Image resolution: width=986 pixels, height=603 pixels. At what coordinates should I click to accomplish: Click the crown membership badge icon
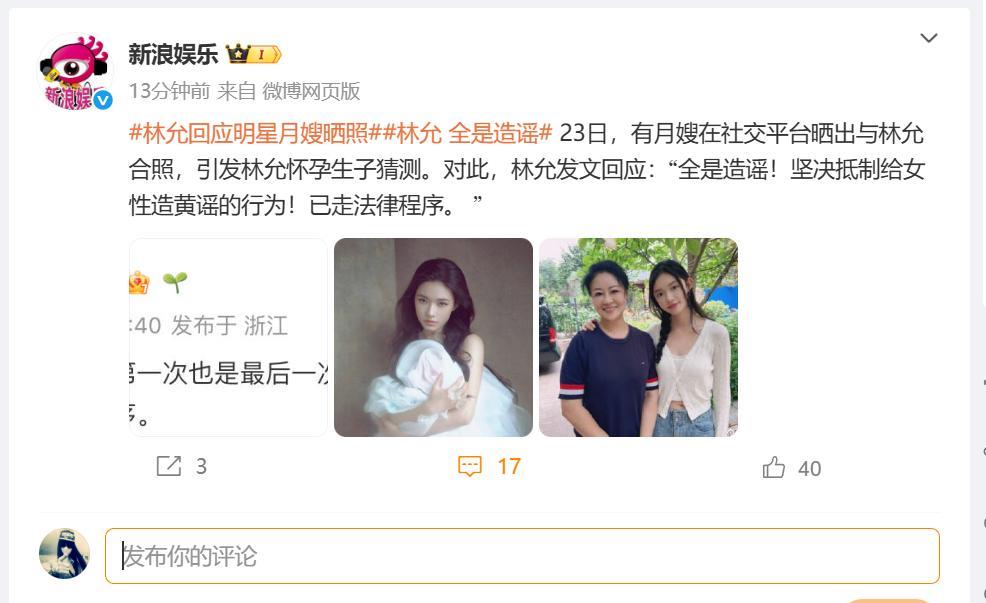point(253,55)
